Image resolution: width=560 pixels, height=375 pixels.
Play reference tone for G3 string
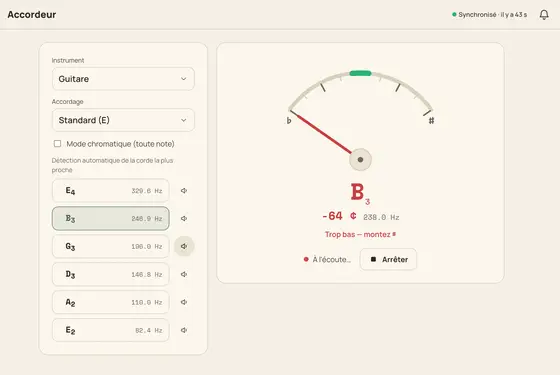(184, 246)
